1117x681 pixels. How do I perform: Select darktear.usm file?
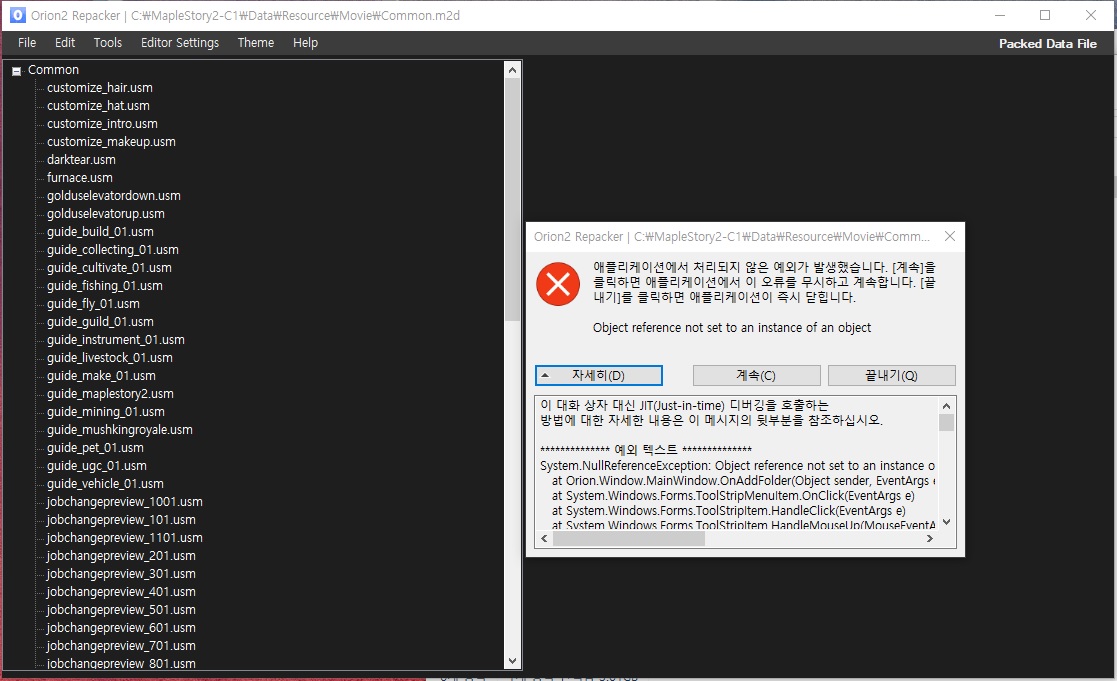[81, 160]
